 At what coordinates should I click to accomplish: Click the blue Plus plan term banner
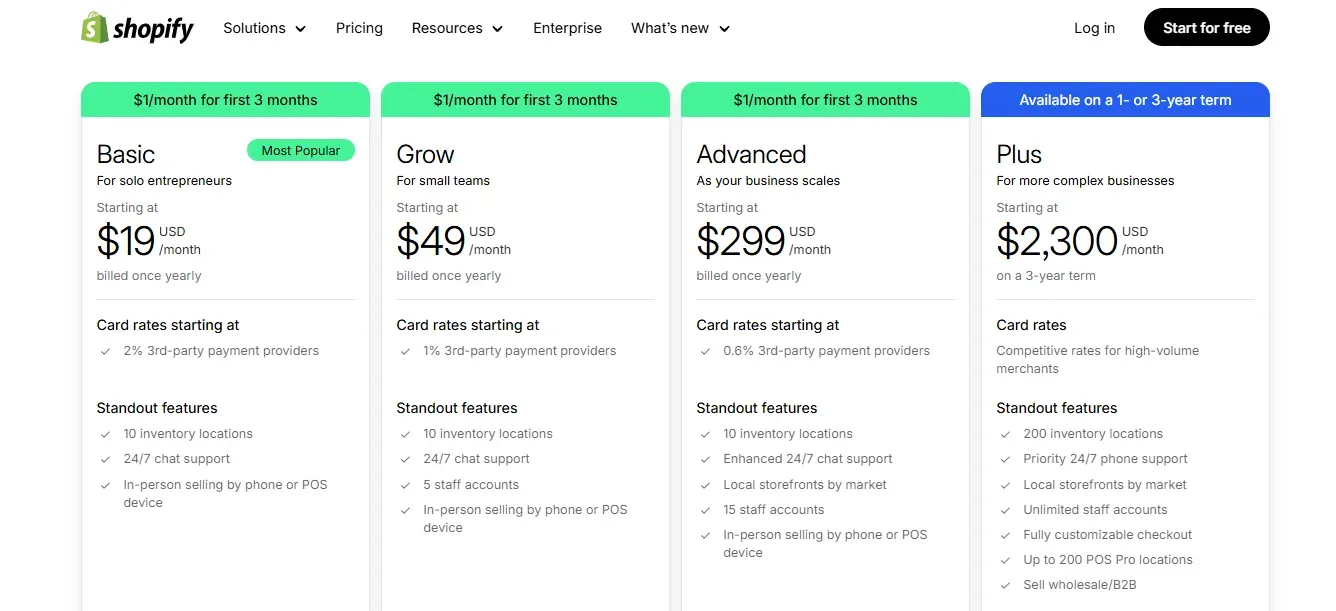tap(1125, 100)
